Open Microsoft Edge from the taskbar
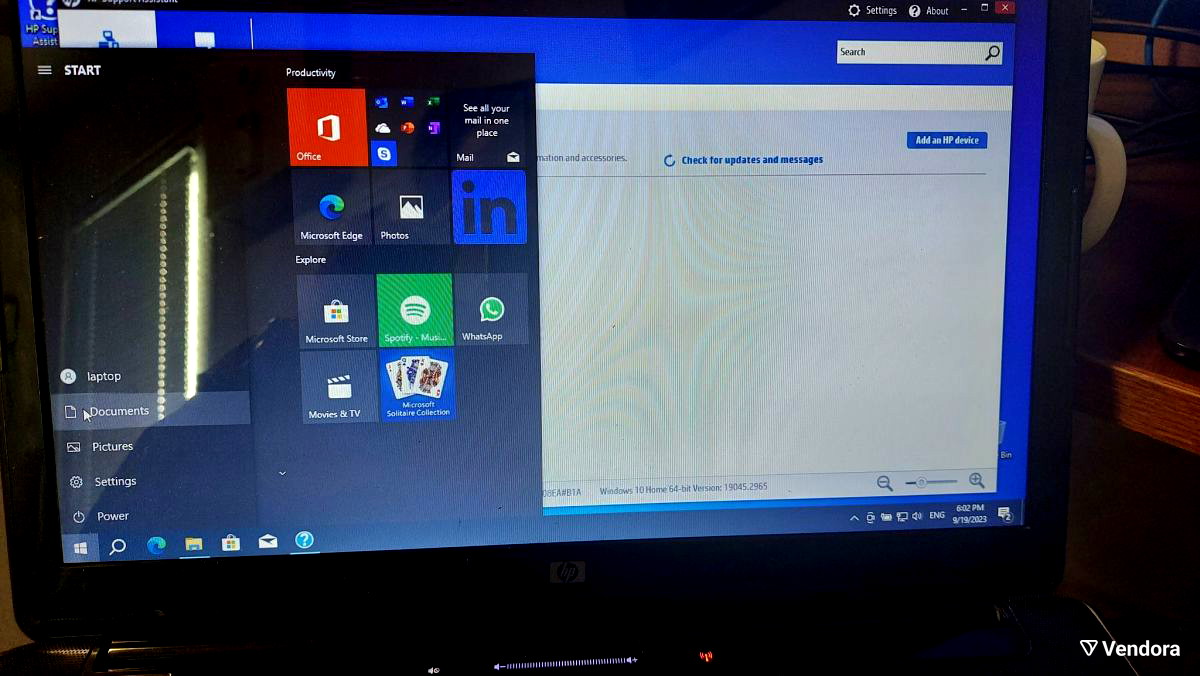Screen dimensions: 1200x676 (156, 545)
